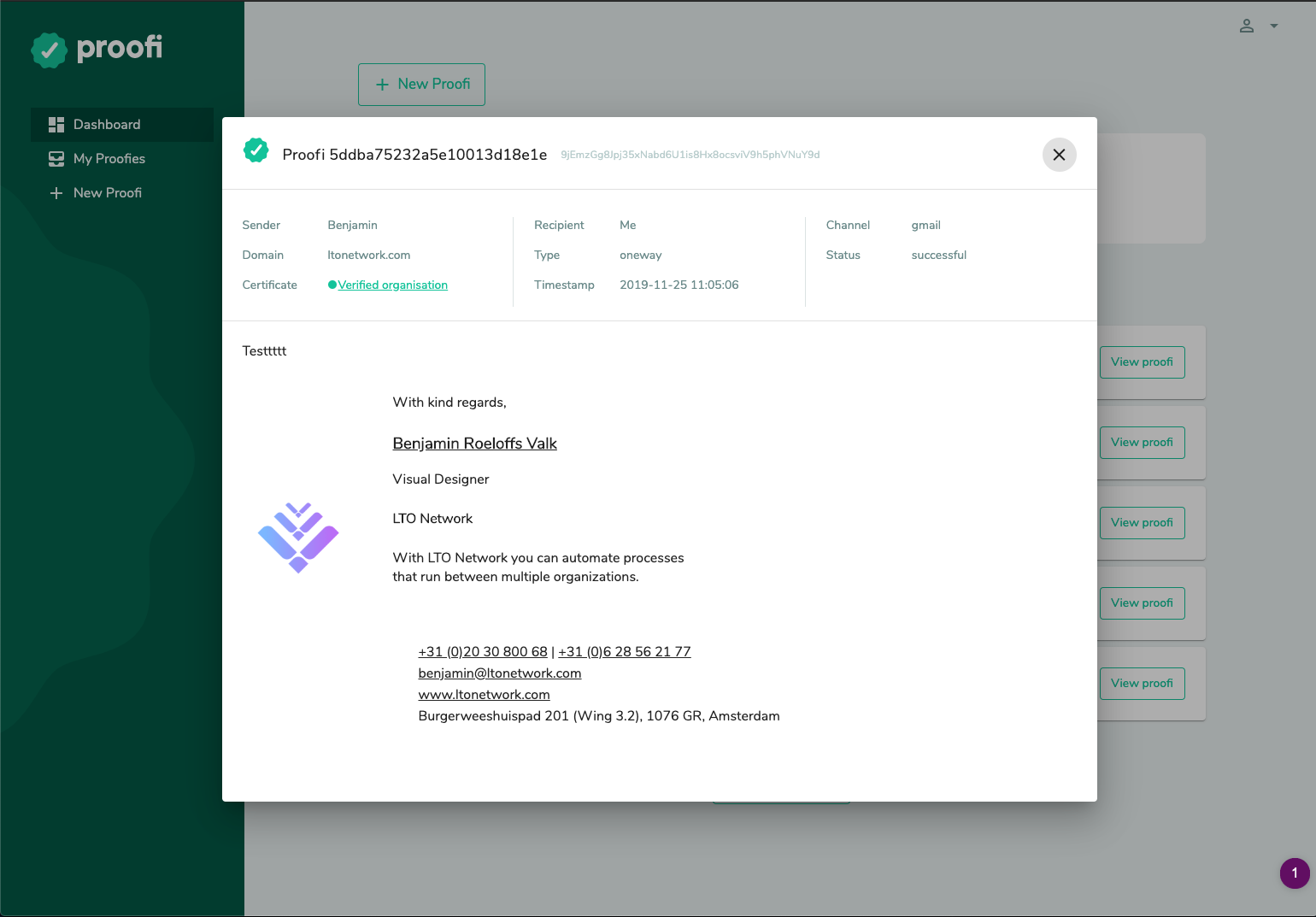Click the sender name Benjamin
The image size is (1316, 917).
(x=352, y=226)
